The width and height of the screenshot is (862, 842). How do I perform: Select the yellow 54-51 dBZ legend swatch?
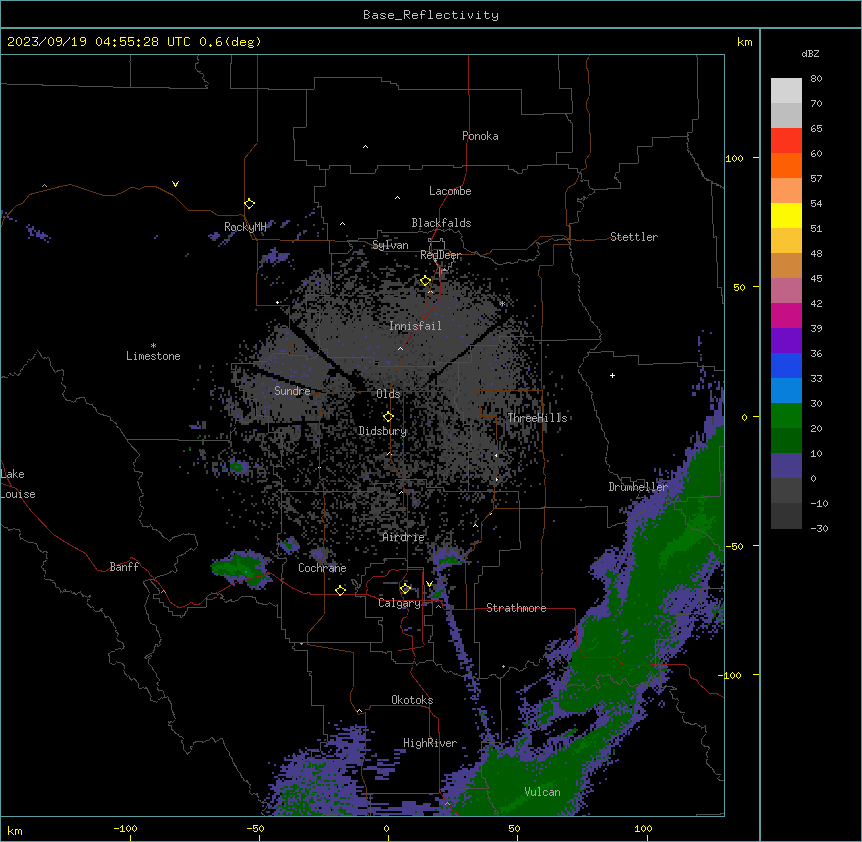[786, 215]
